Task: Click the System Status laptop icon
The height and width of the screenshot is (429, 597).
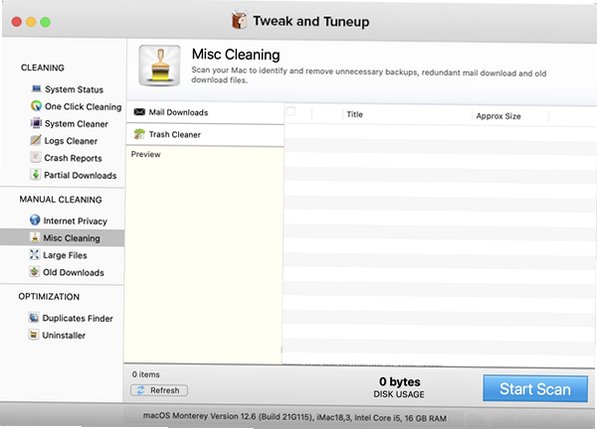Action: click(37, 89)
